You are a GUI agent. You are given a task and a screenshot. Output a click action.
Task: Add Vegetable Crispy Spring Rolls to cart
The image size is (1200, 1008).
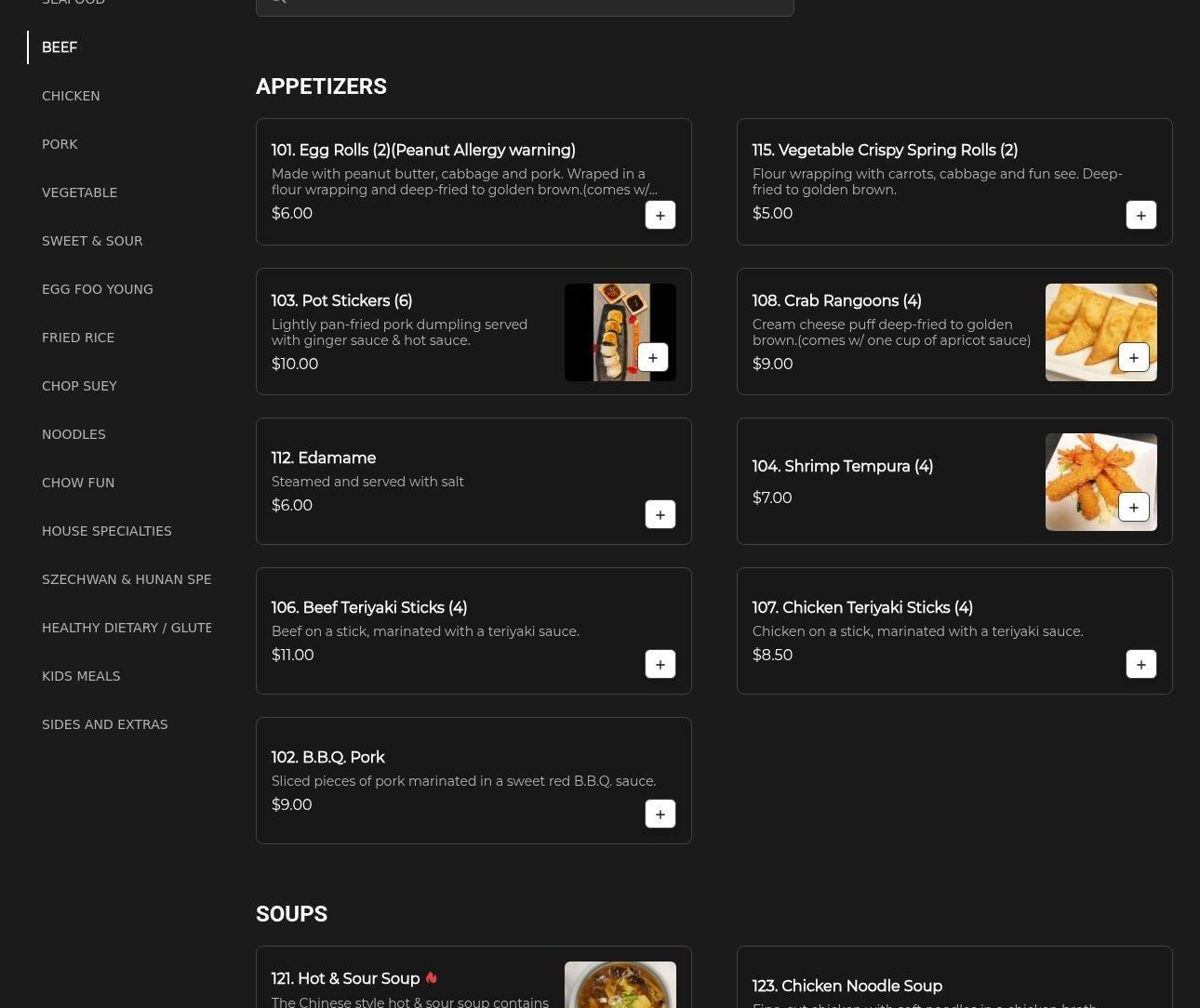point(1140,215)
